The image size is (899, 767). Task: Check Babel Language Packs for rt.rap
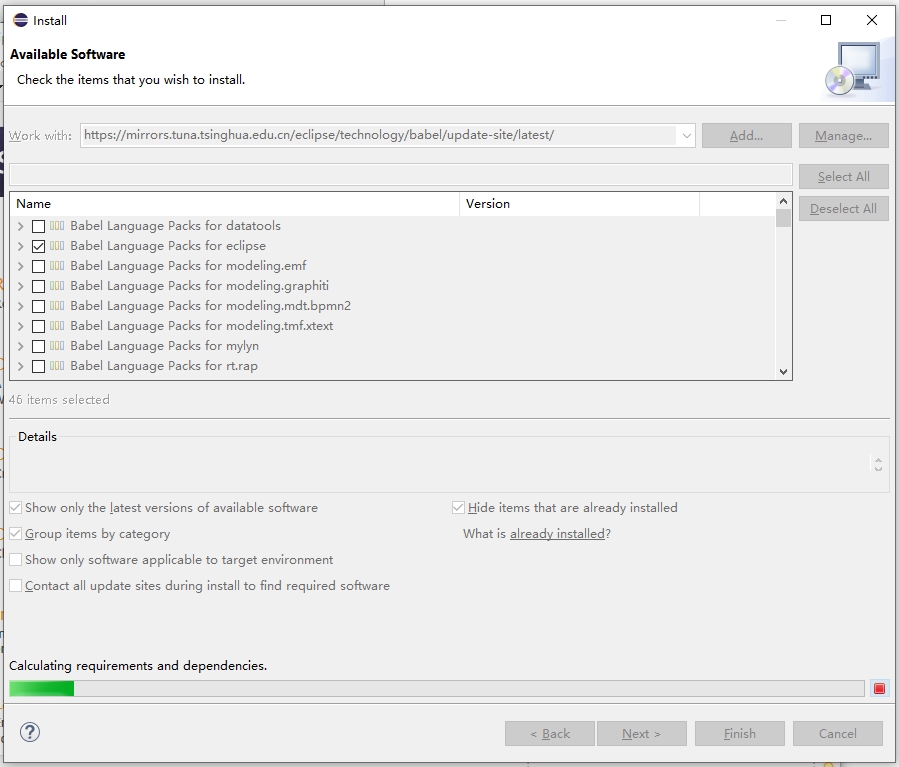coord(38,366)
